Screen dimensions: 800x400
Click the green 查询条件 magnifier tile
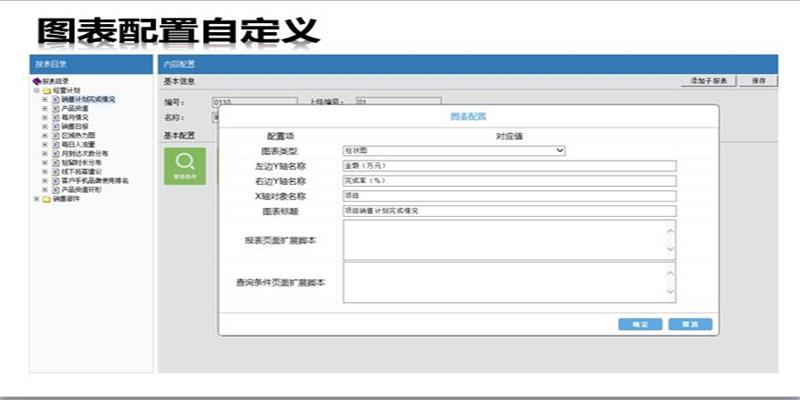[184, 165]
